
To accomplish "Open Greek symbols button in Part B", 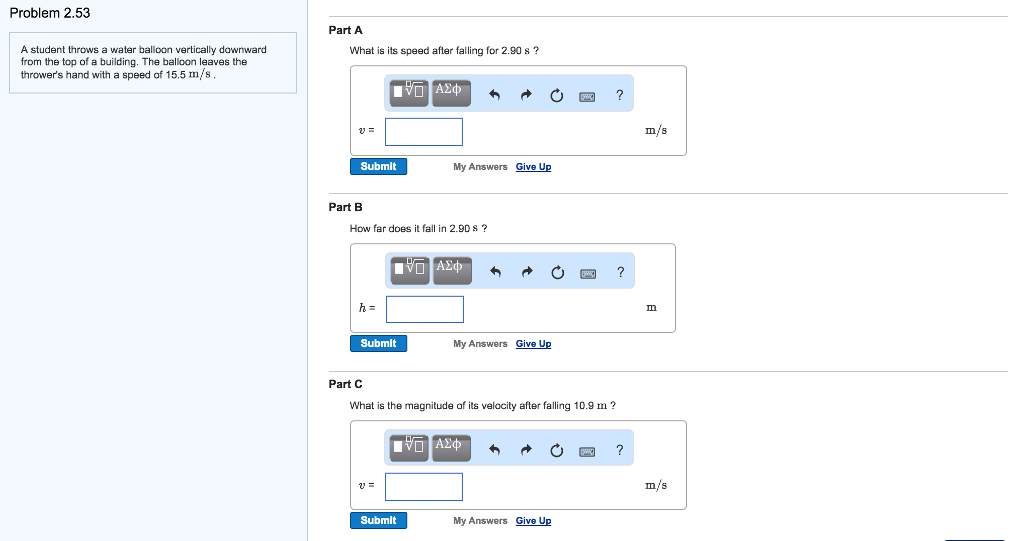I will (x=451, y=268).
